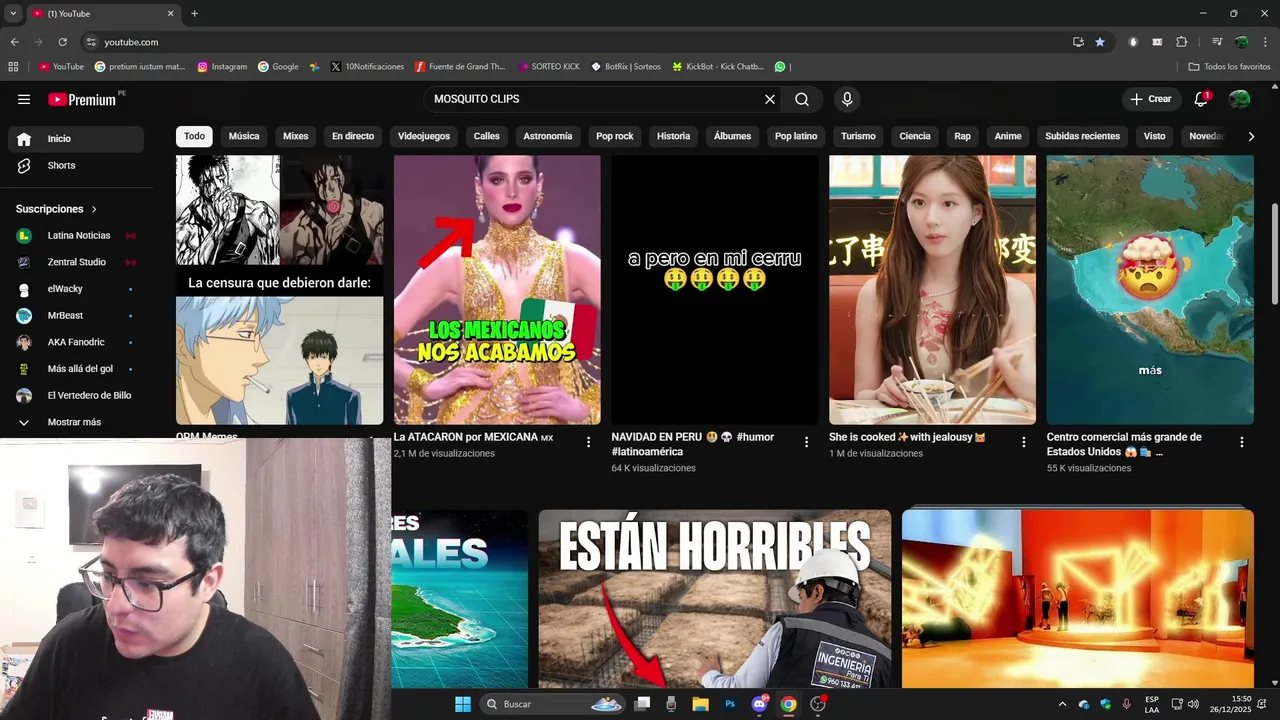Image resolution: width=1280 pixels, height=720 pixels.
Task: Open the OPM Memes short thumbnail
Action: (x=280, y=290)
